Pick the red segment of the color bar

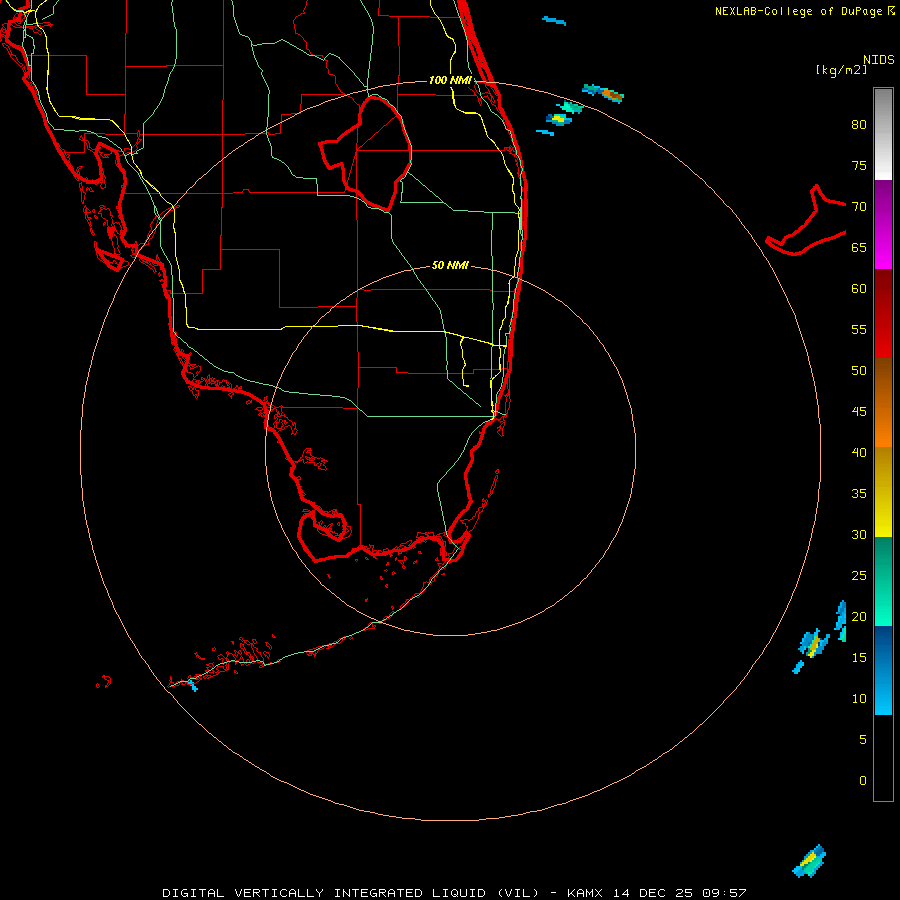point(883,313)
